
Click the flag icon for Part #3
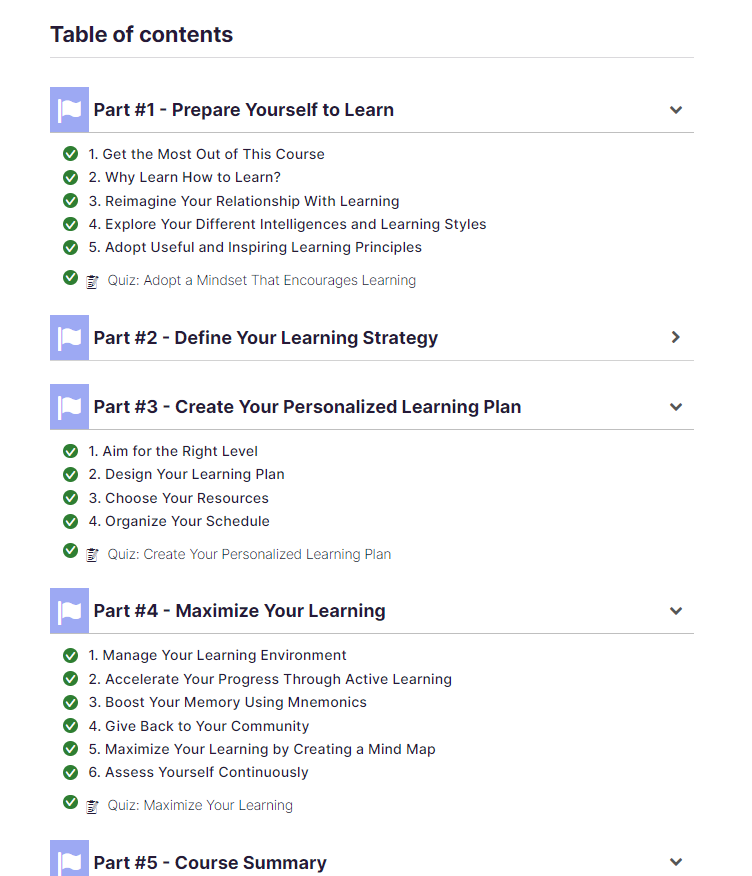tap(69, 407)
